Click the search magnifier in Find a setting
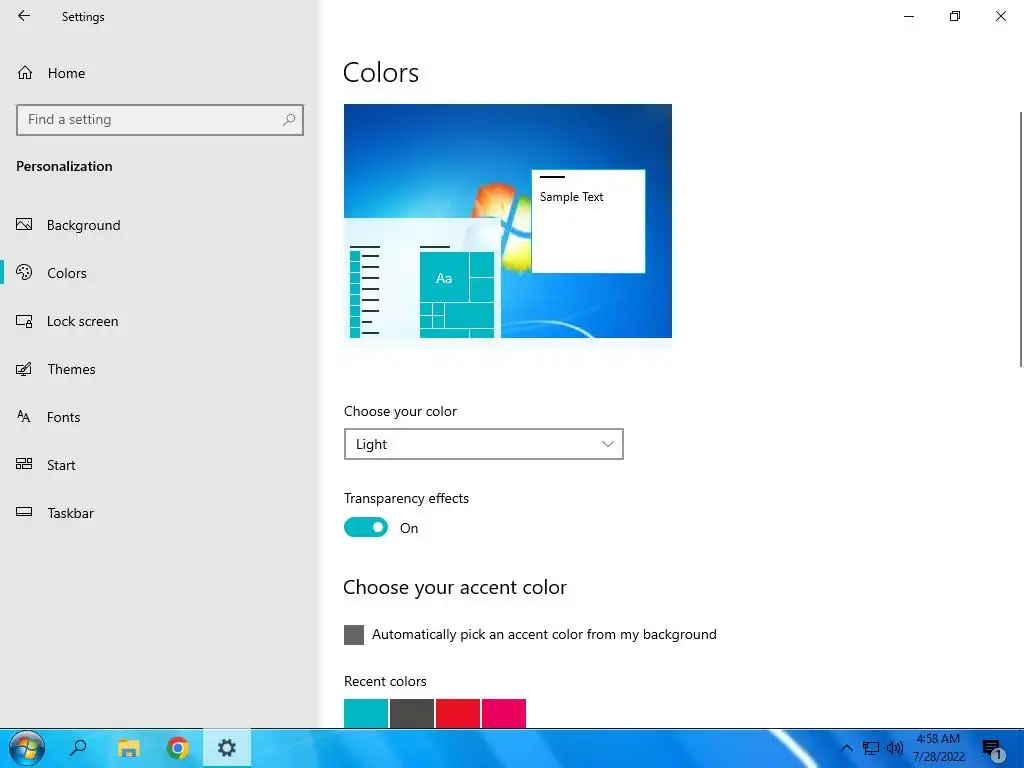Image resolution: width=1024 pixels, height=768 pixels. 289,120
